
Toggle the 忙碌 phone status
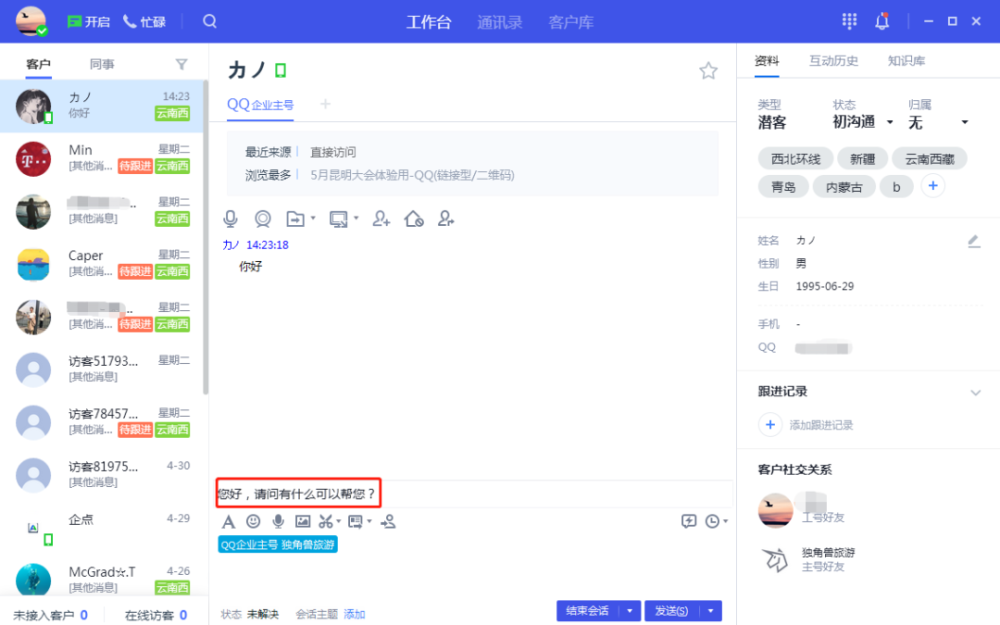[x=144, y=22]
